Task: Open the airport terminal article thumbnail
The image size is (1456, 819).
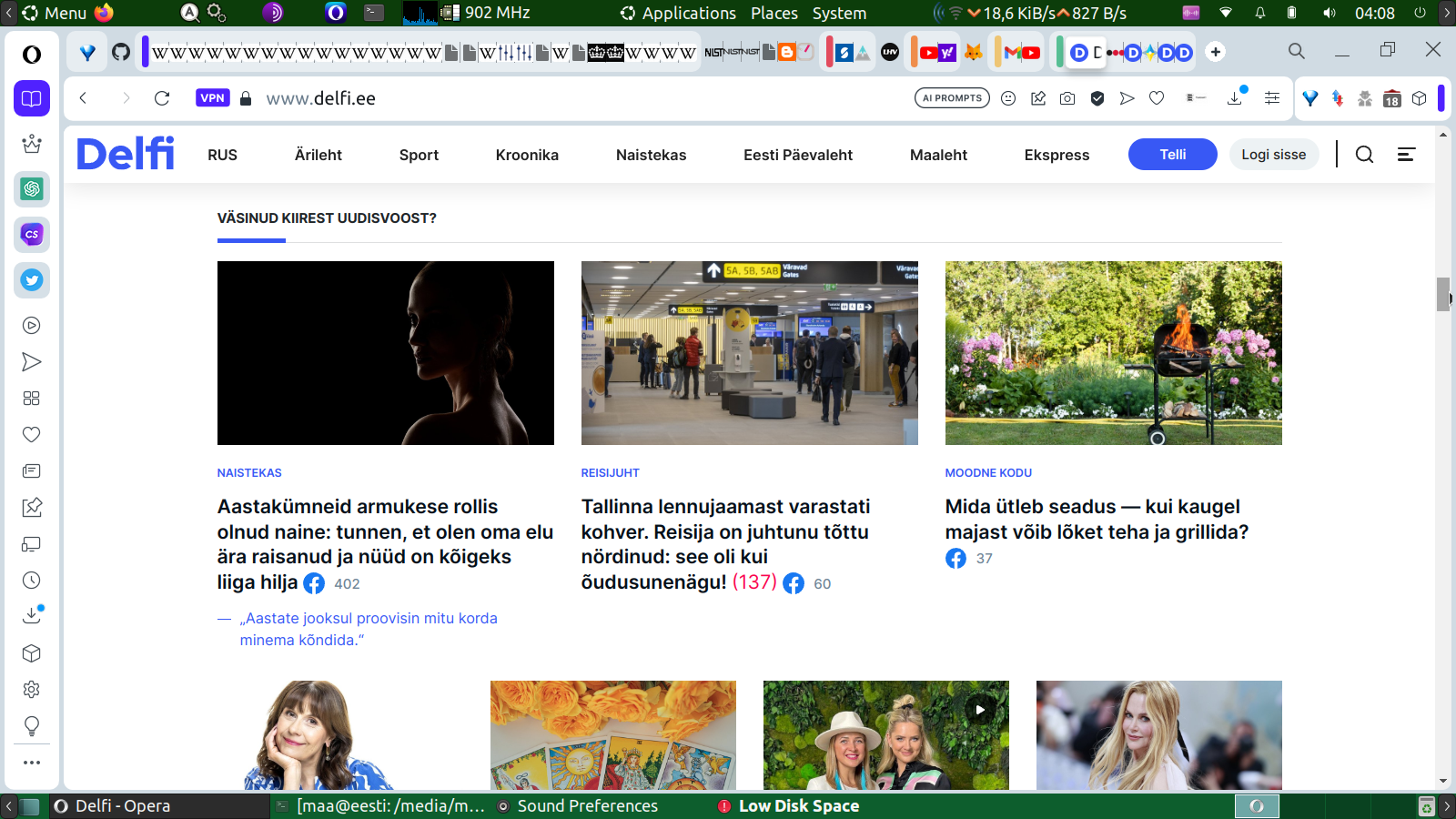Action: point(750,353)
